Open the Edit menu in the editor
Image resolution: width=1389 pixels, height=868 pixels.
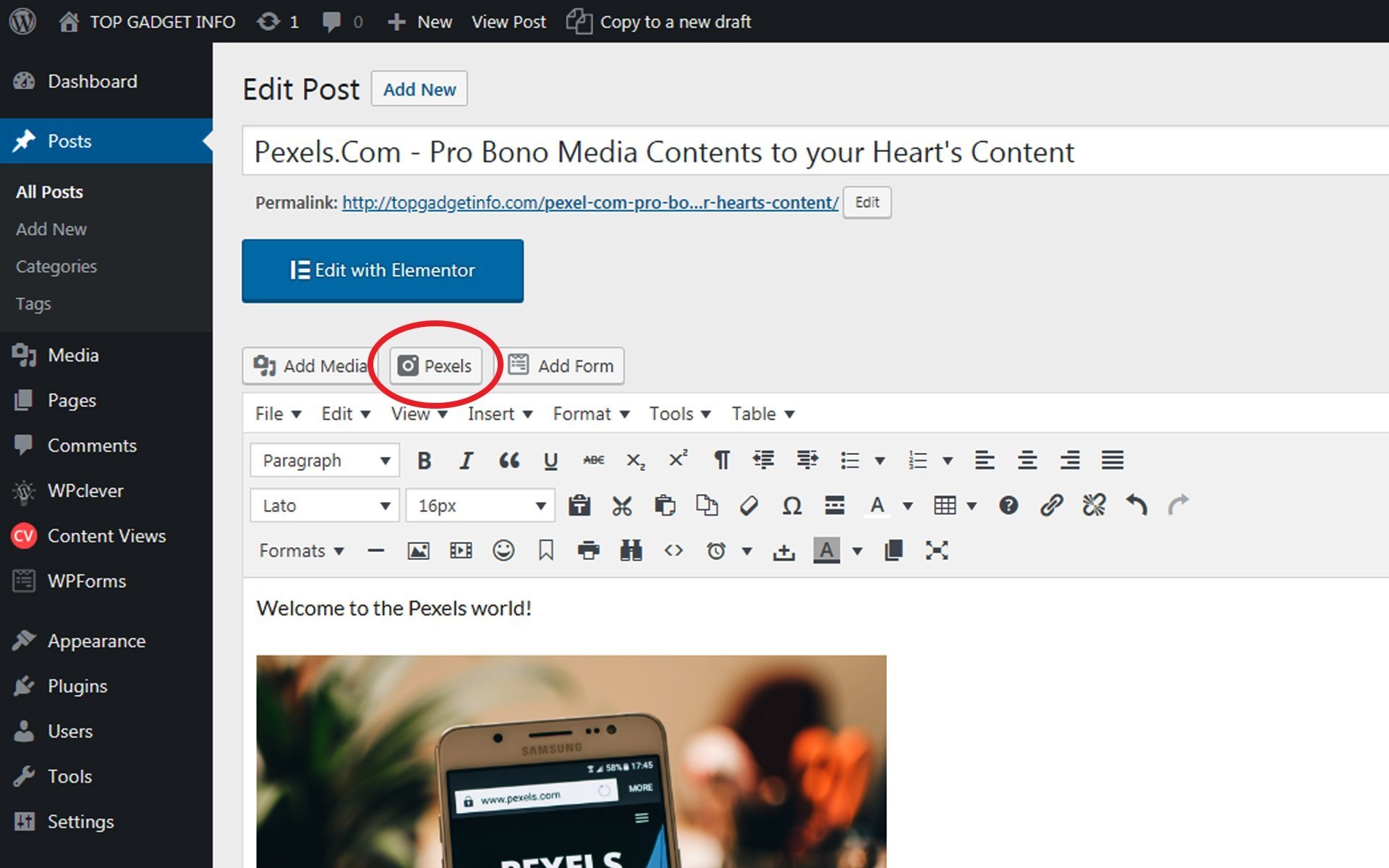346,414
